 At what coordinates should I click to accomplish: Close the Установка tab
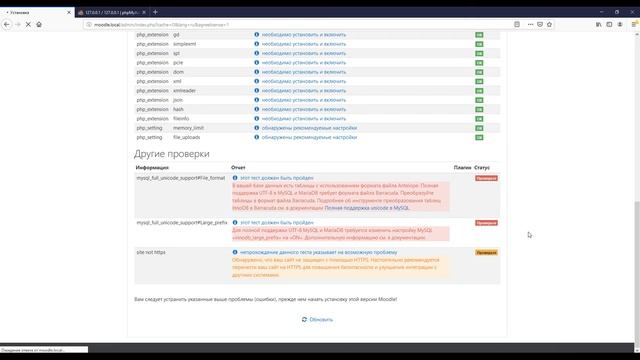coord(69,13)
